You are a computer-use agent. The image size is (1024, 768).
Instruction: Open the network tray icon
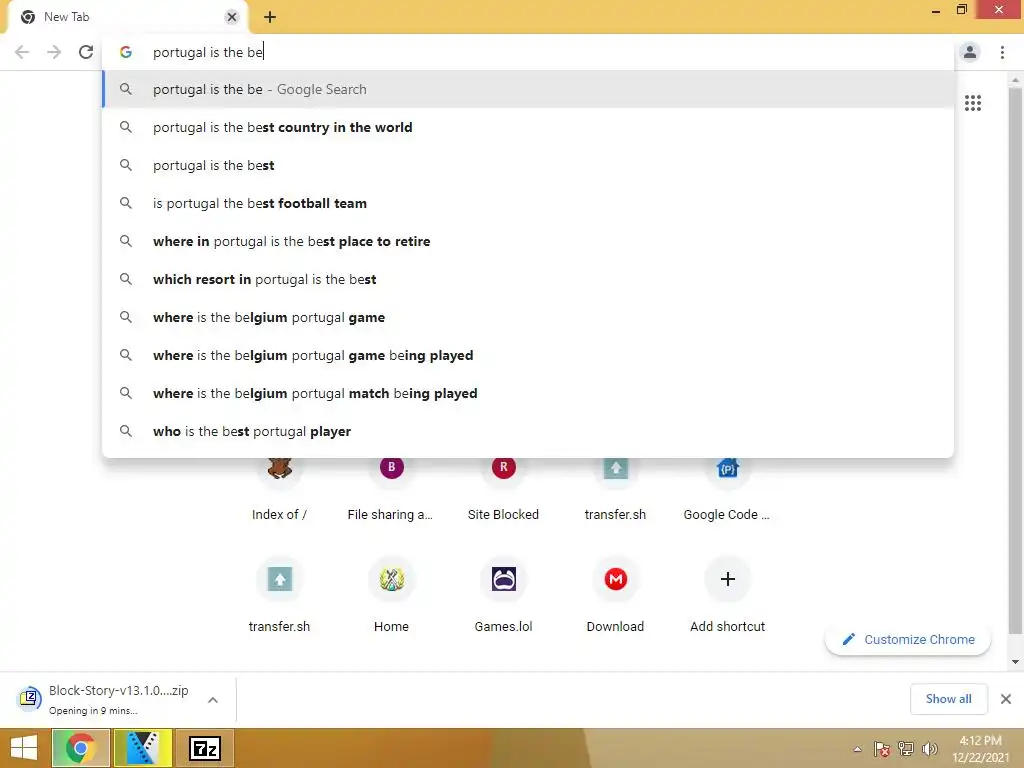point(906,749)
